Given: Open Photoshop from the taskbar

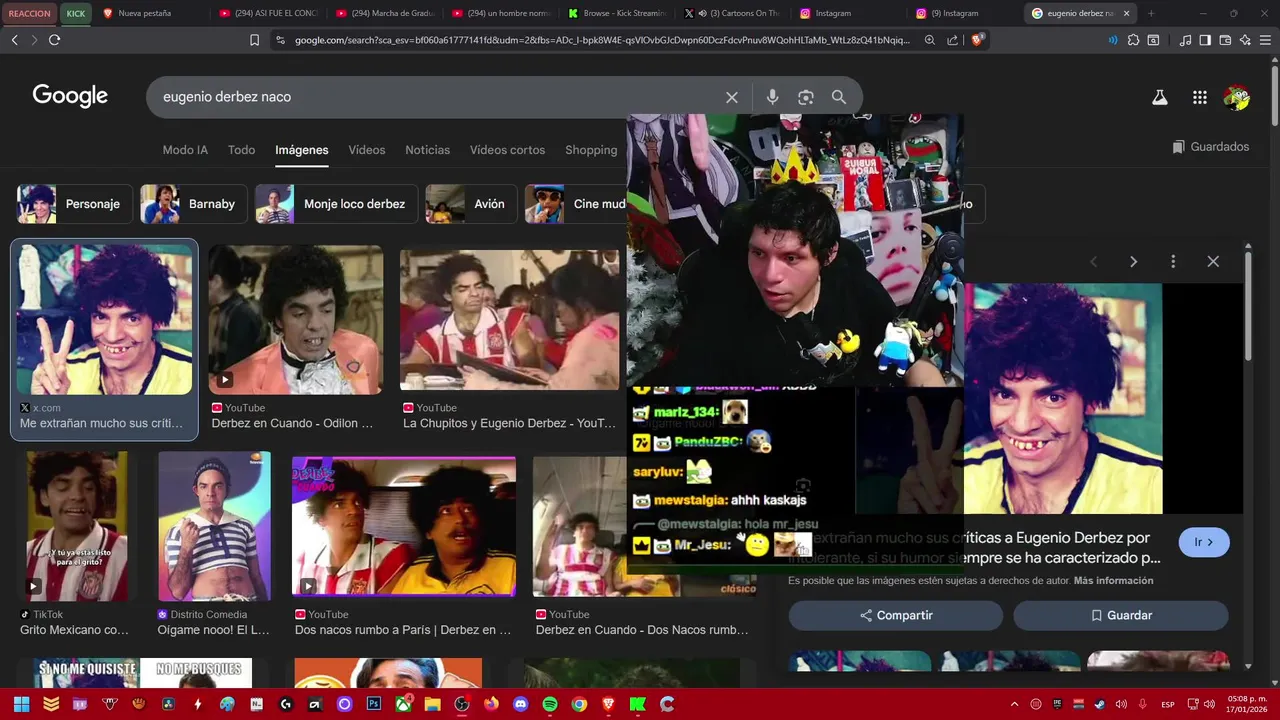Looking at the screenshot, I should tap(374, 704).
